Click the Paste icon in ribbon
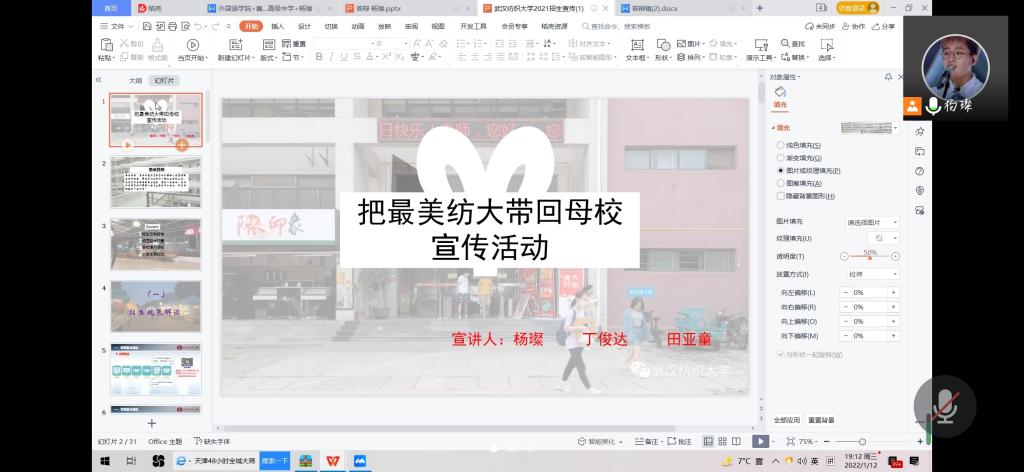This screenshot has height=472, width=1024. point(105,45)
